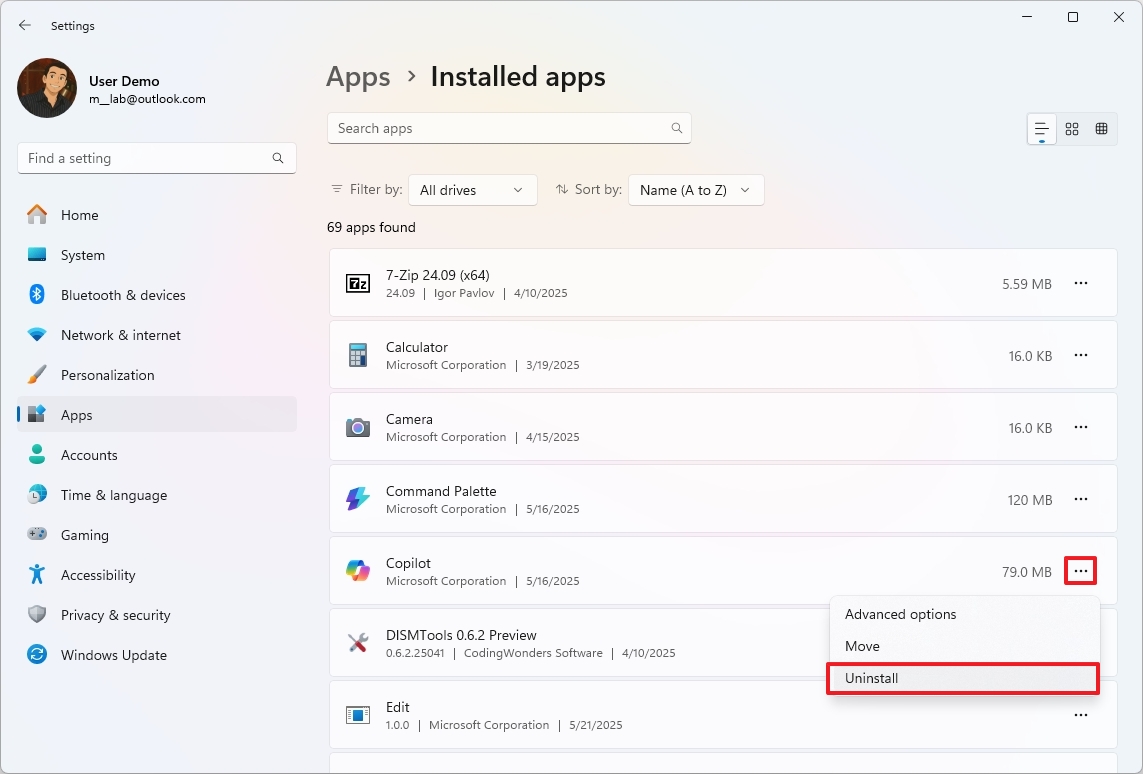Image resolution: width=1143 pixels, height=774 pixels.
Task: Open the ellipsis menu for Edit app
Action: click(x=1080, y=715)
